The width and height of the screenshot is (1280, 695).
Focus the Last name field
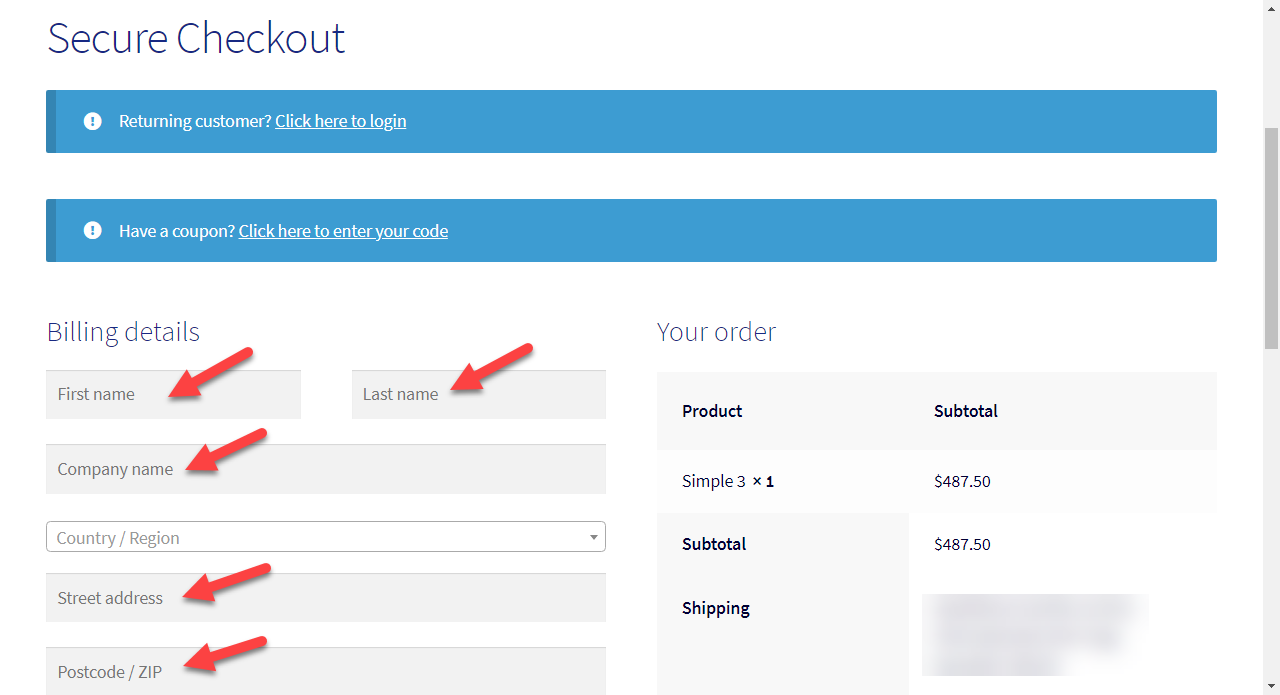pos(479,394)
